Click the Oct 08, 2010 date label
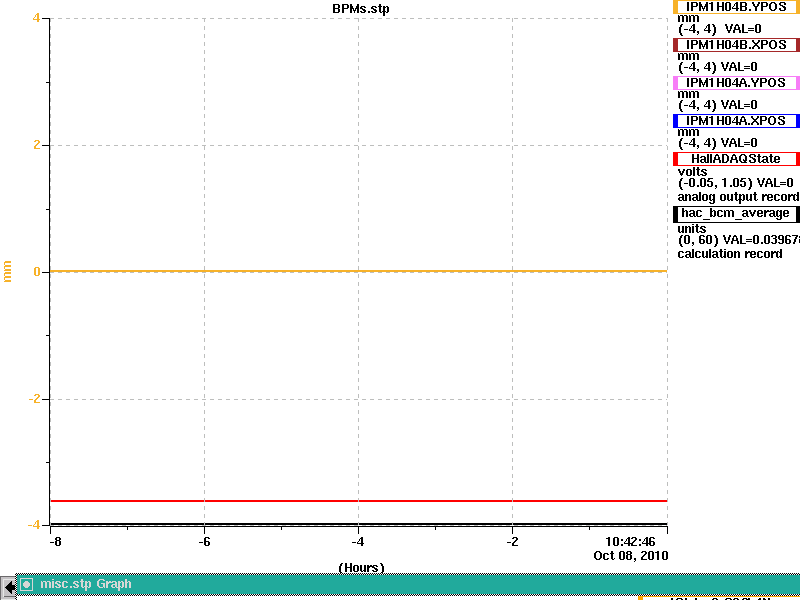Viewport: 800px width, 600px height. 631,556
